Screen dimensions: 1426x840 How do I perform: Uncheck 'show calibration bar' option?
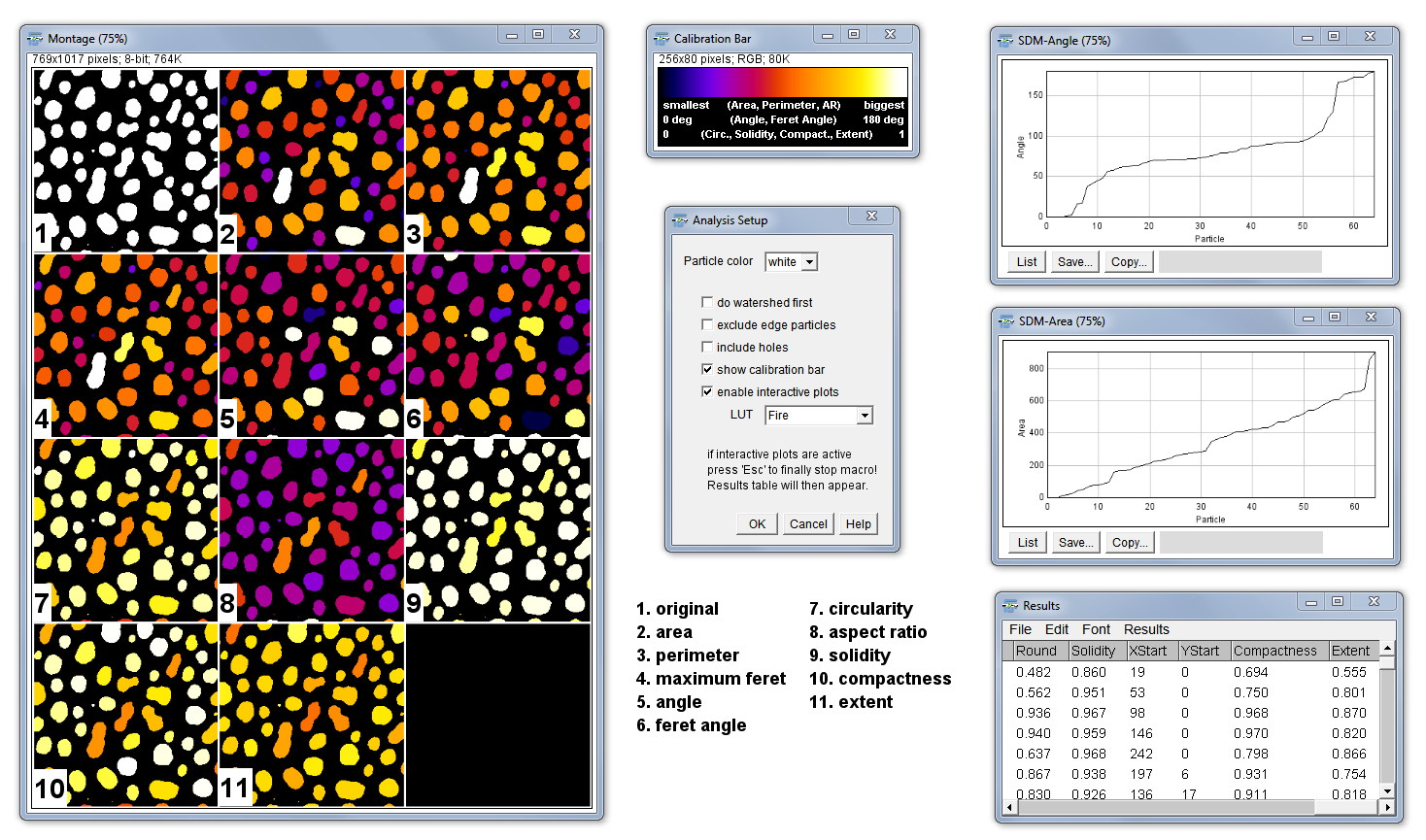click(707, 369)
